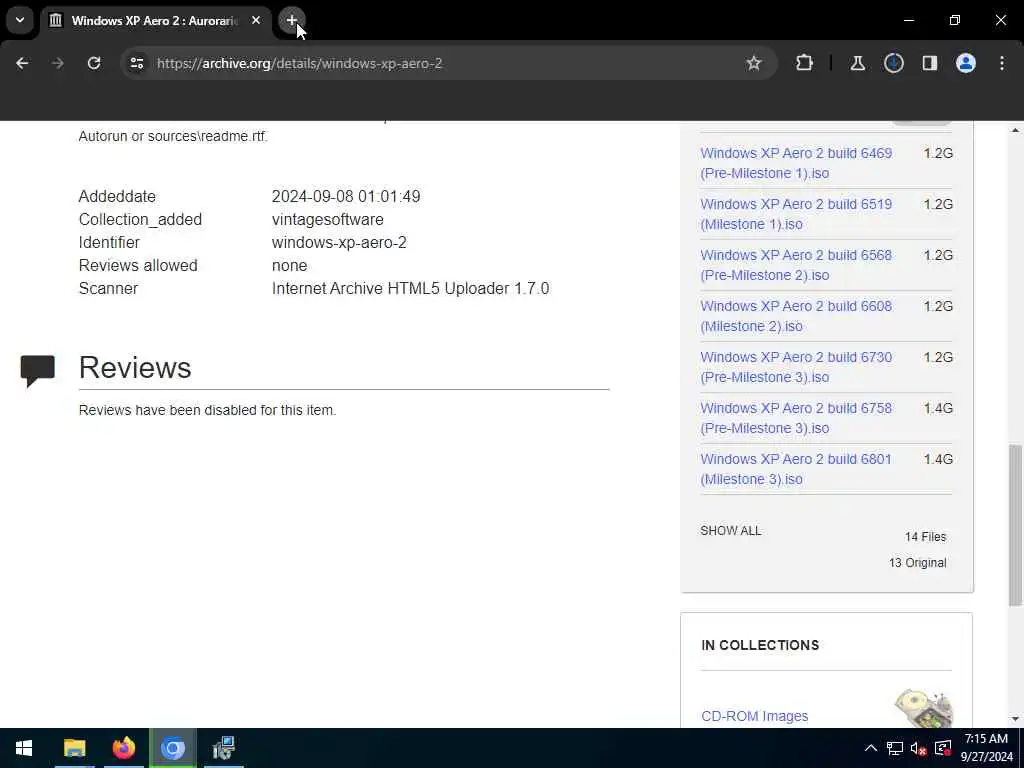Click the 'Reviews allowed' value none
1024x768 pixels.
tap(289, 266)
